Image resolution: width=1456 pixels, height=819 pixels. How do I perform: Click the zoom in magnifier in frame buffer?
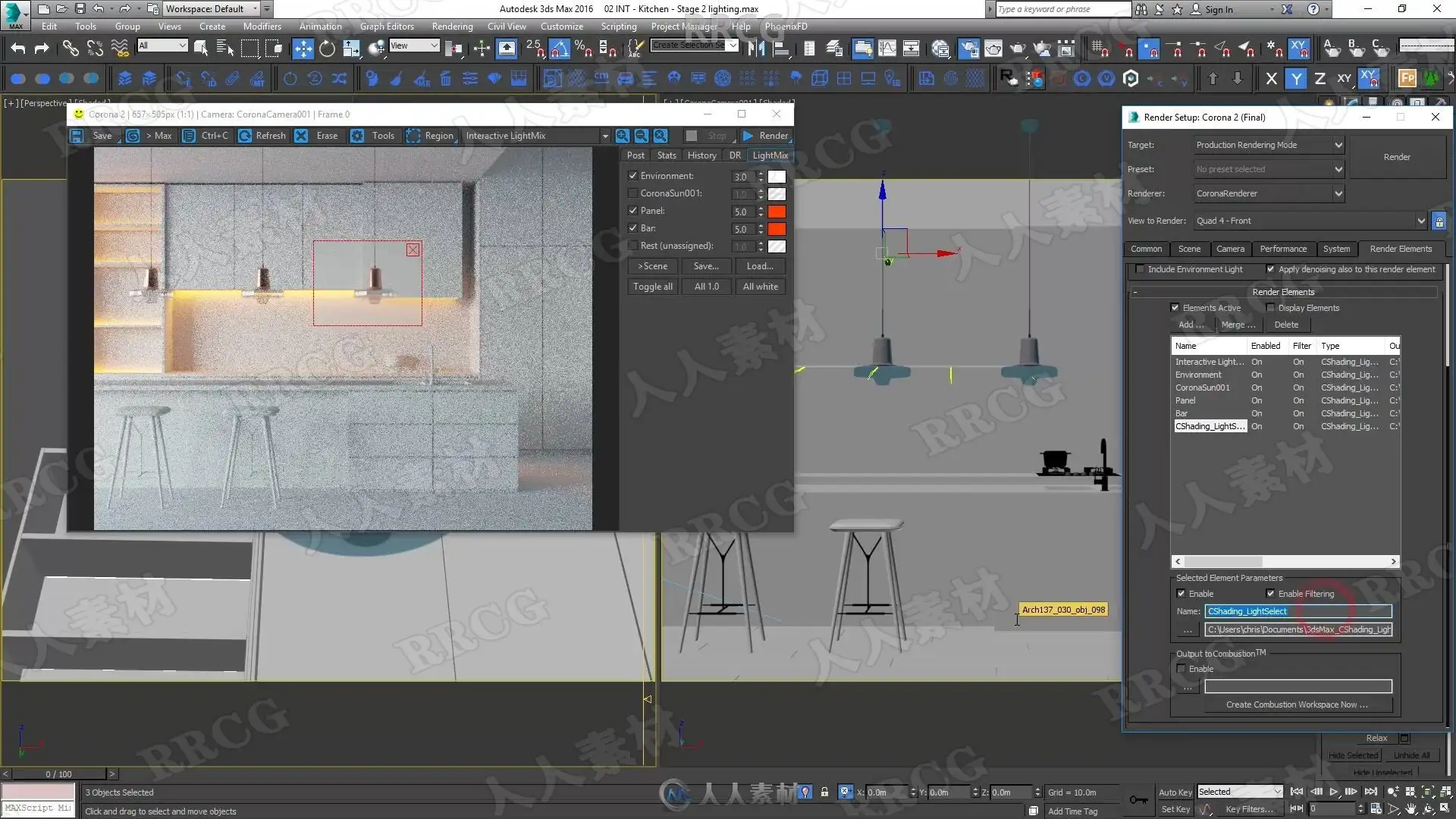[622, 136]
